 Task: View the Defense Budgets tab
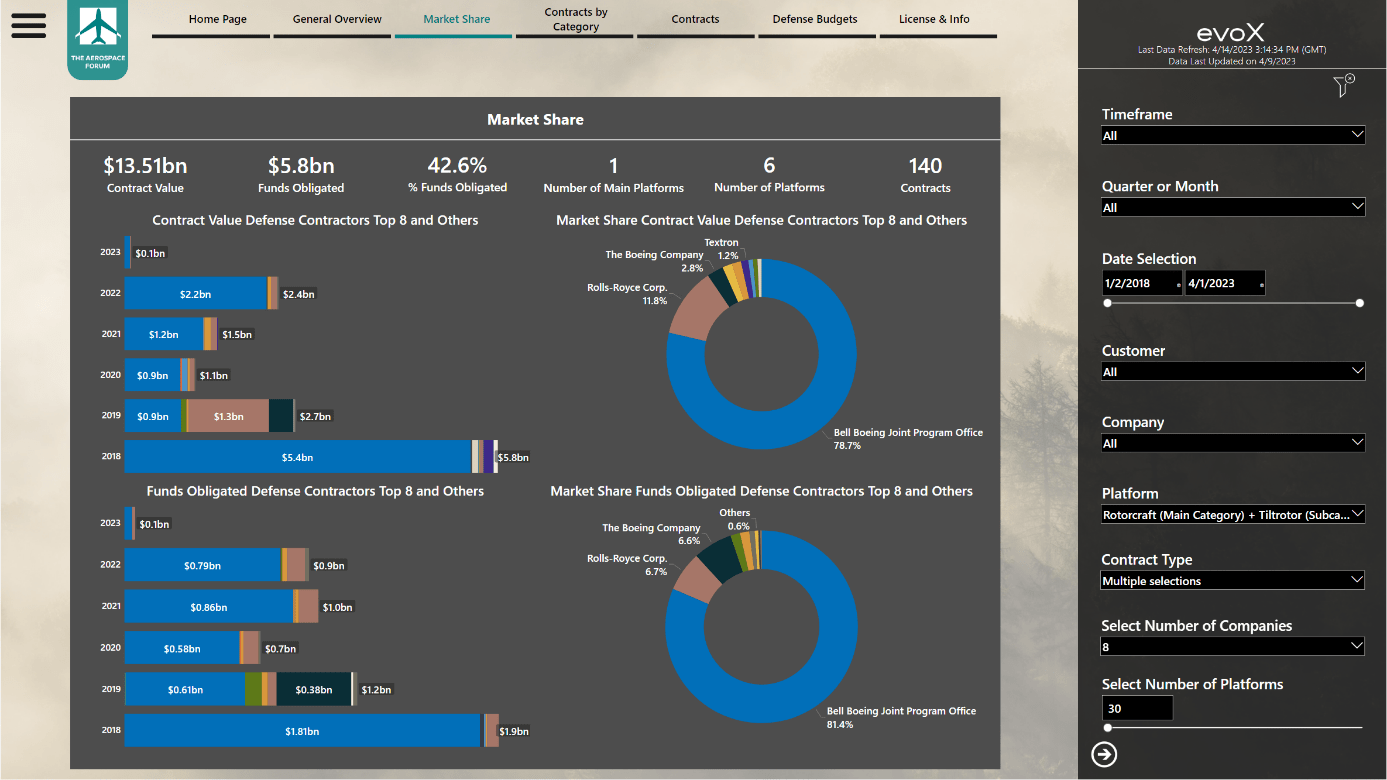815,19
